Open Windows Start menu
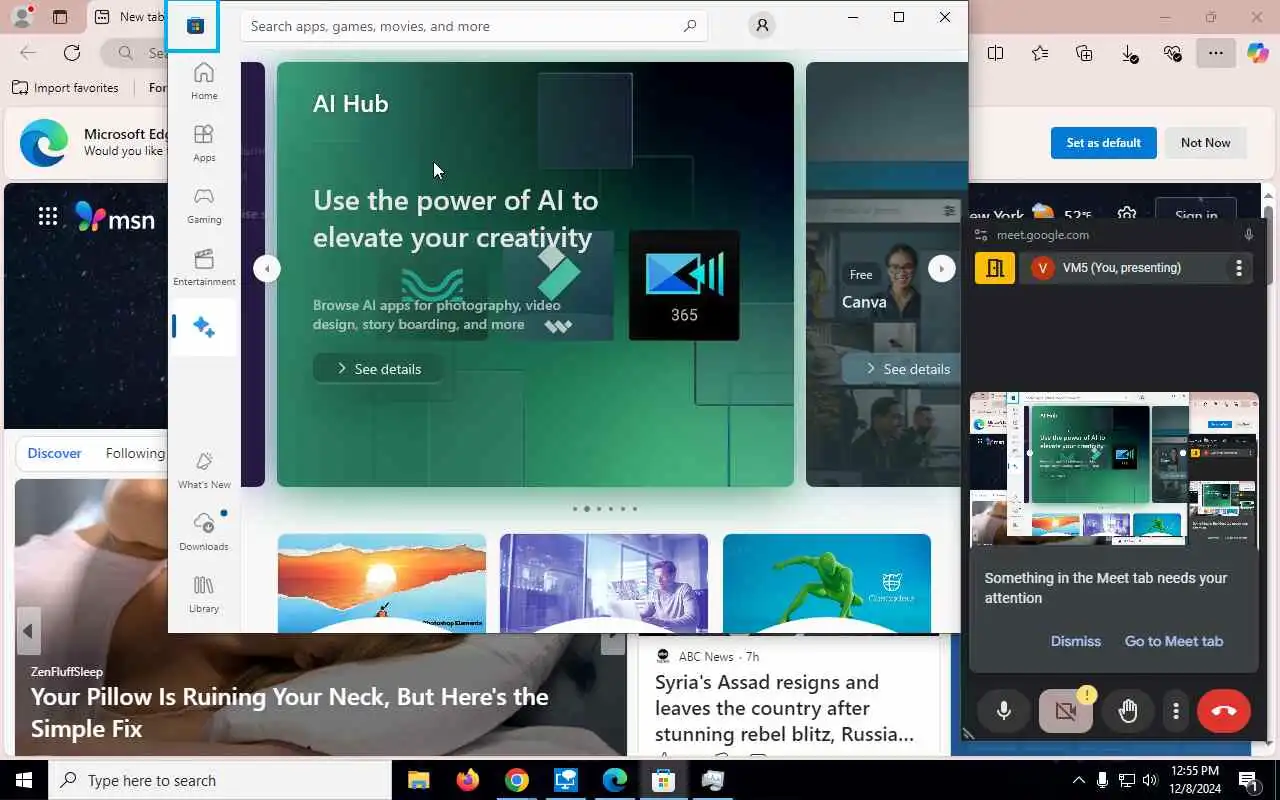Screen dimensions: 1280x800 pos(24,780)
